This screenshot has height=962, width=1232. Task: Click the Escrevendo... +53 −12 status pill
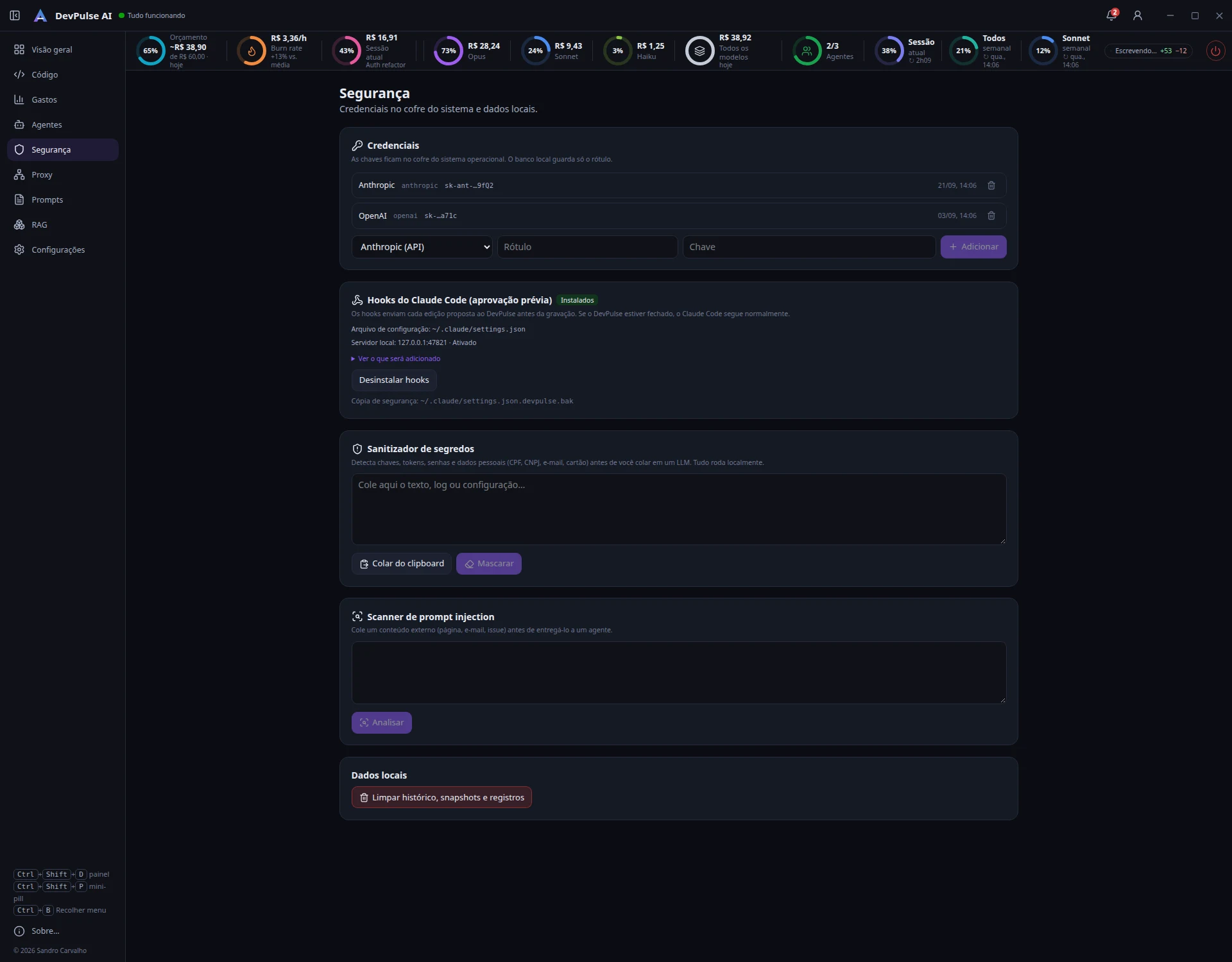(x=1149, y=51)
